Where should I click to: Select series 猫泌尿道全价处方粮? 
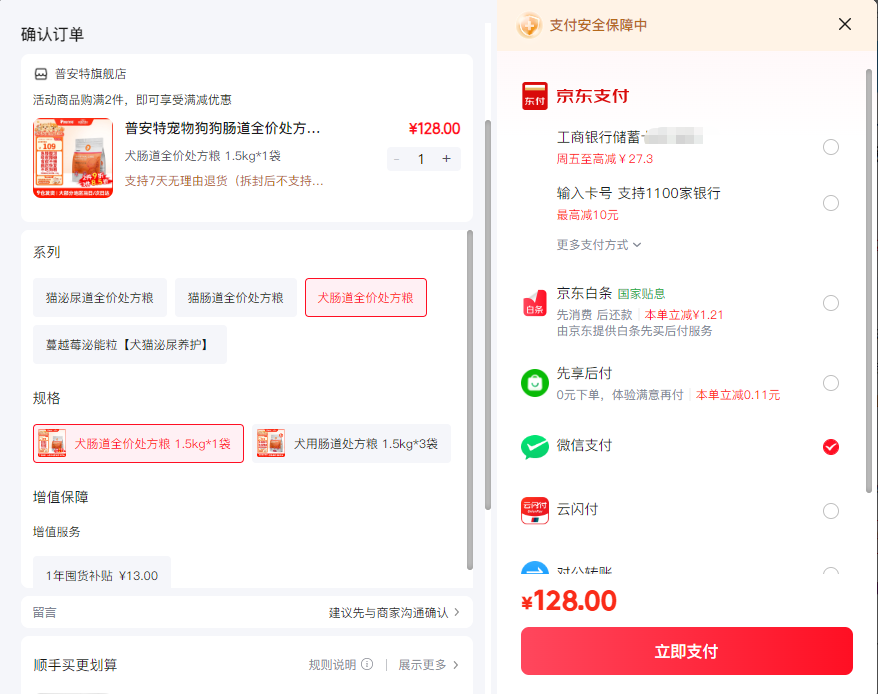coord(100,297)
